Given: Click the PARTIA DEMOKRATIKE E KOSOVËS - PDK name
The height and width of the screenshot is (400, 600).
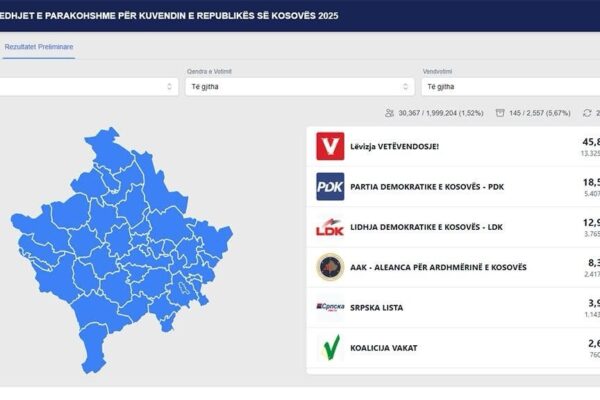Looking at the screenshot, I should pyautogui.click(x=428, y=187).
